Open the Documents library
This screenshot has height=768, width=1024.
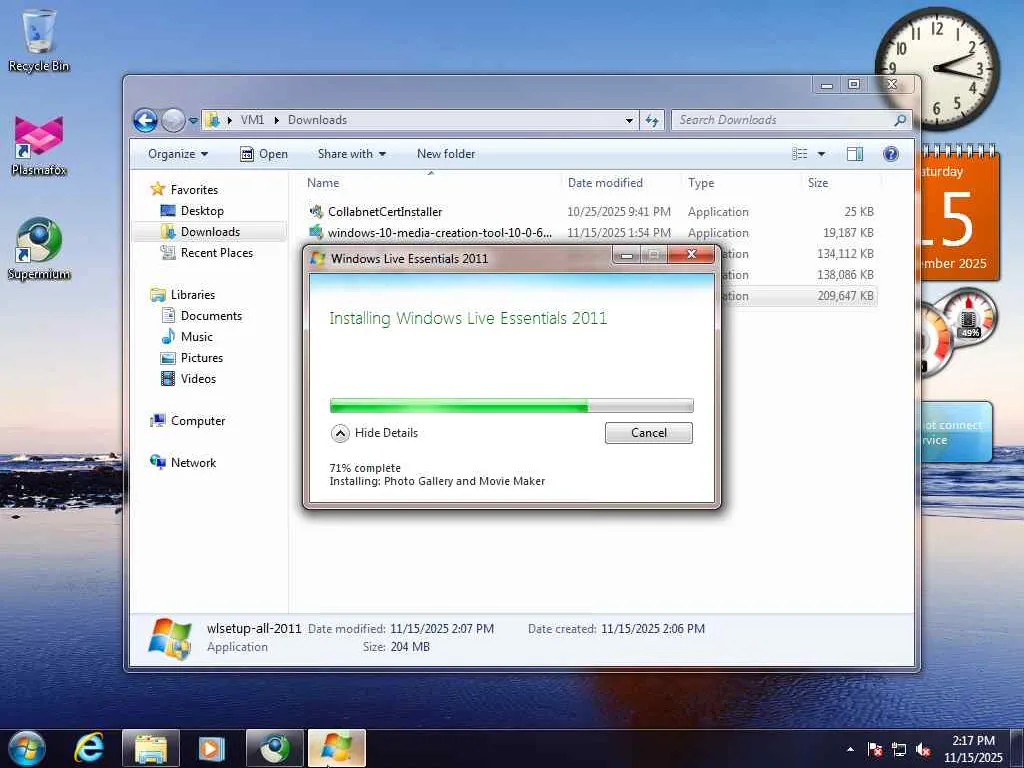211,315
